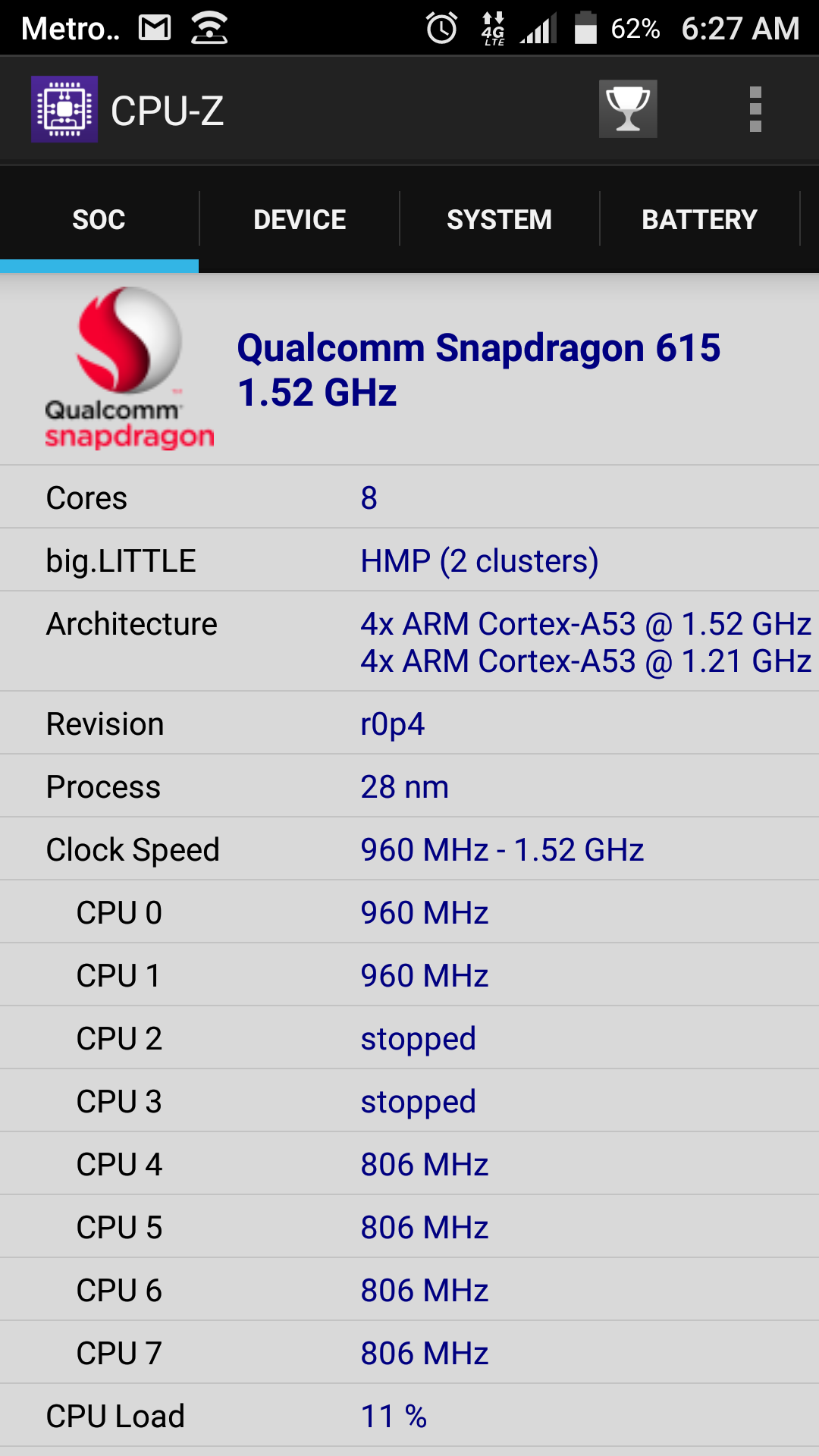Tap the Wi-Fi calling status icon

[x=209, y=28]
